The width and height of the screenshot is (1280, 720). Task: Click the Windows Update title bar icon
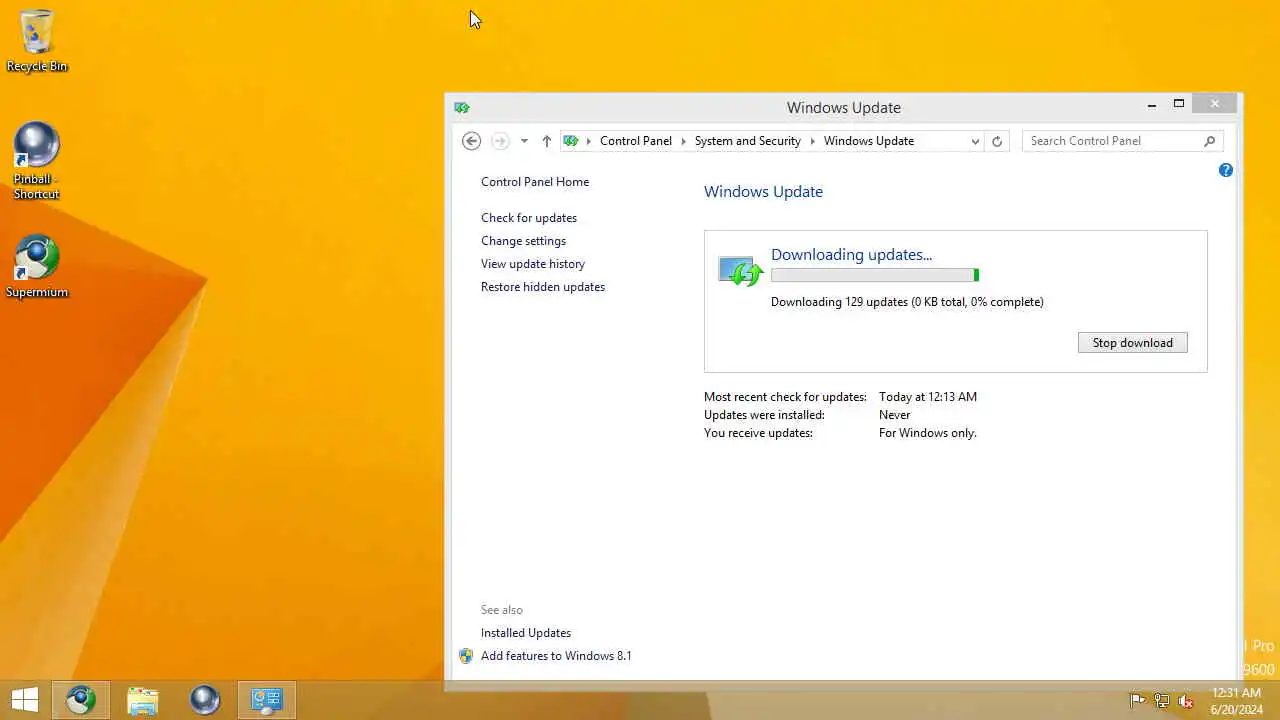pyautogui.click(x=461, y=107)
